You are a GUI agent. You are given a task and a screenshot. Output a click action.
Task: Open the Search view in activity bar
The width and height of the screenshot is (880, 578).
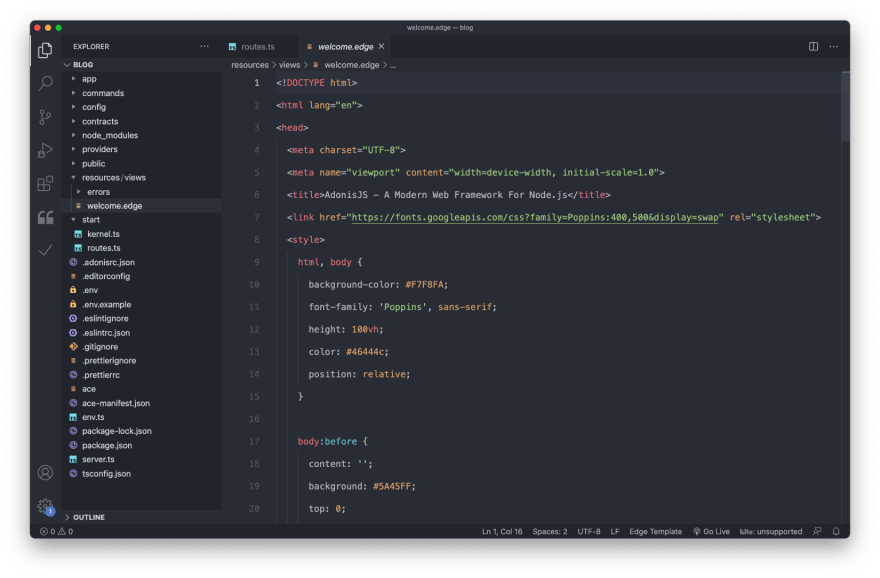coord(45,84)
